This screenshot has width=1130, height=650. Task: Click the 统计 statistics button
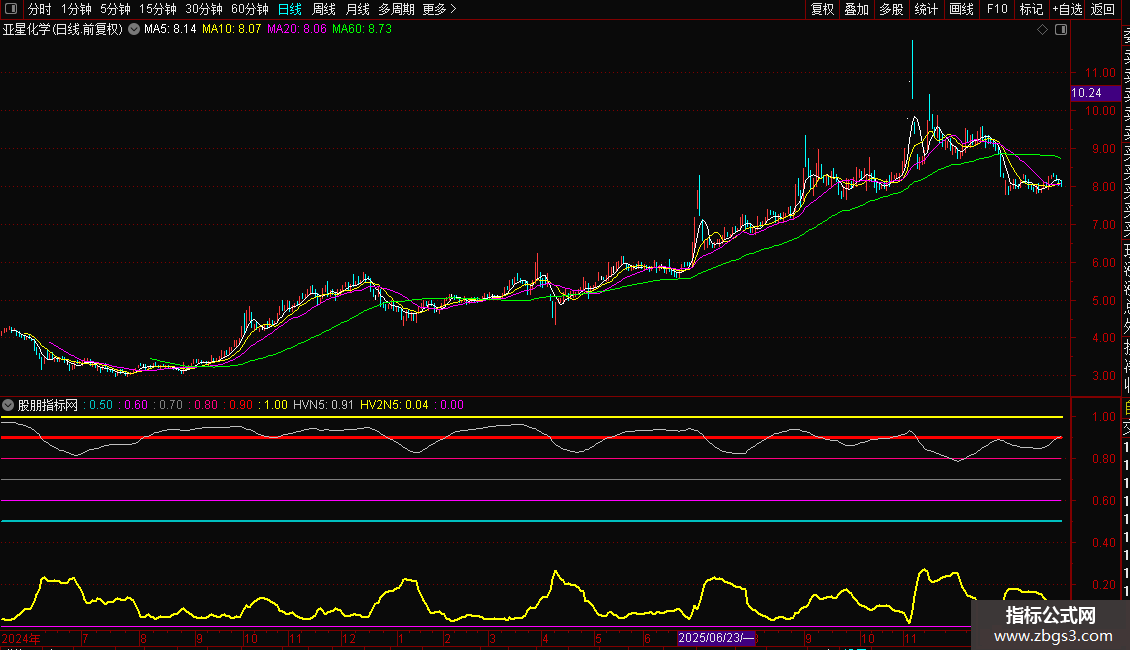point(926,9)
